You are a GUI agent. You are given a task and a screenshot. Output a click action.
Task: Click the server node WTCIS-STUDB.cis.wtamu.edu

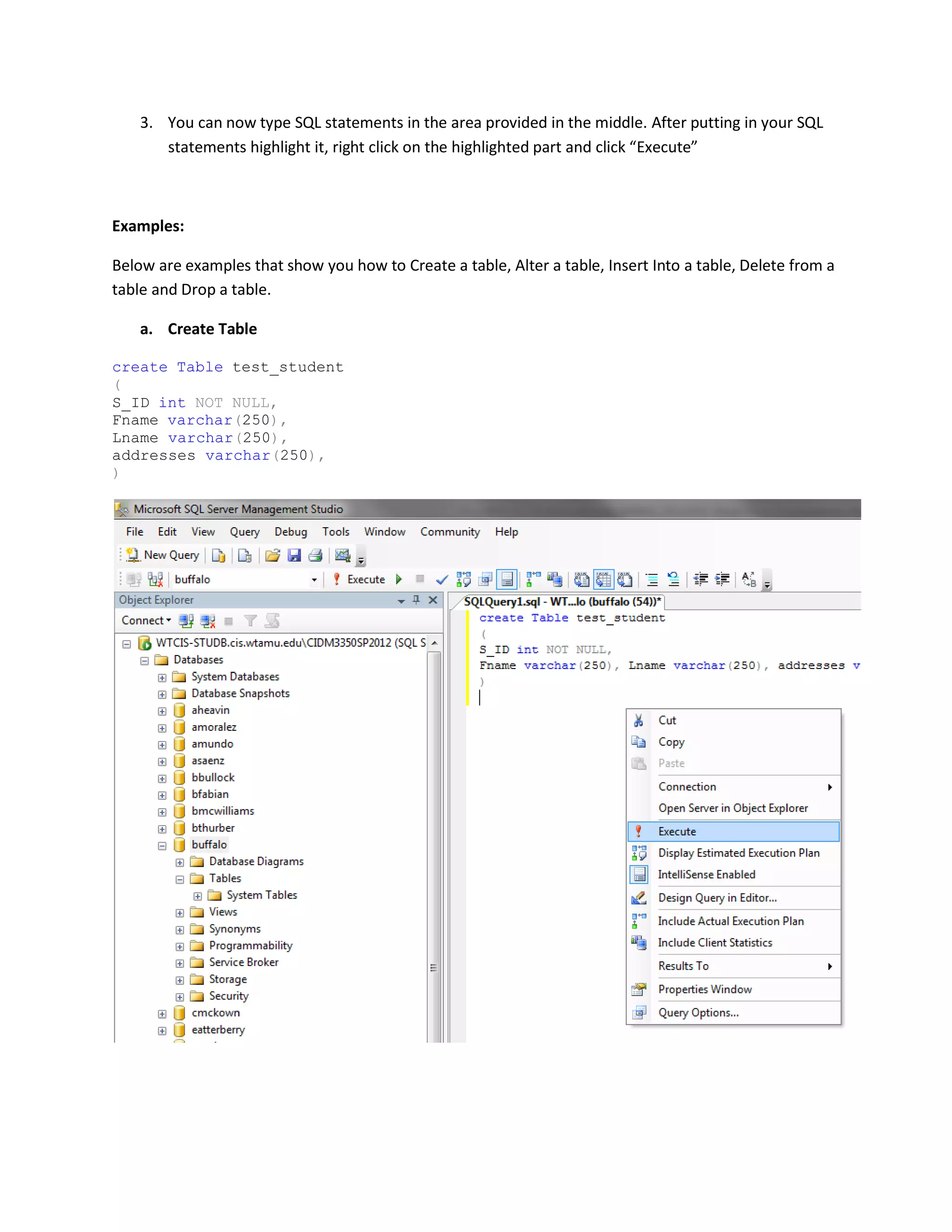[x=291, y=643]
